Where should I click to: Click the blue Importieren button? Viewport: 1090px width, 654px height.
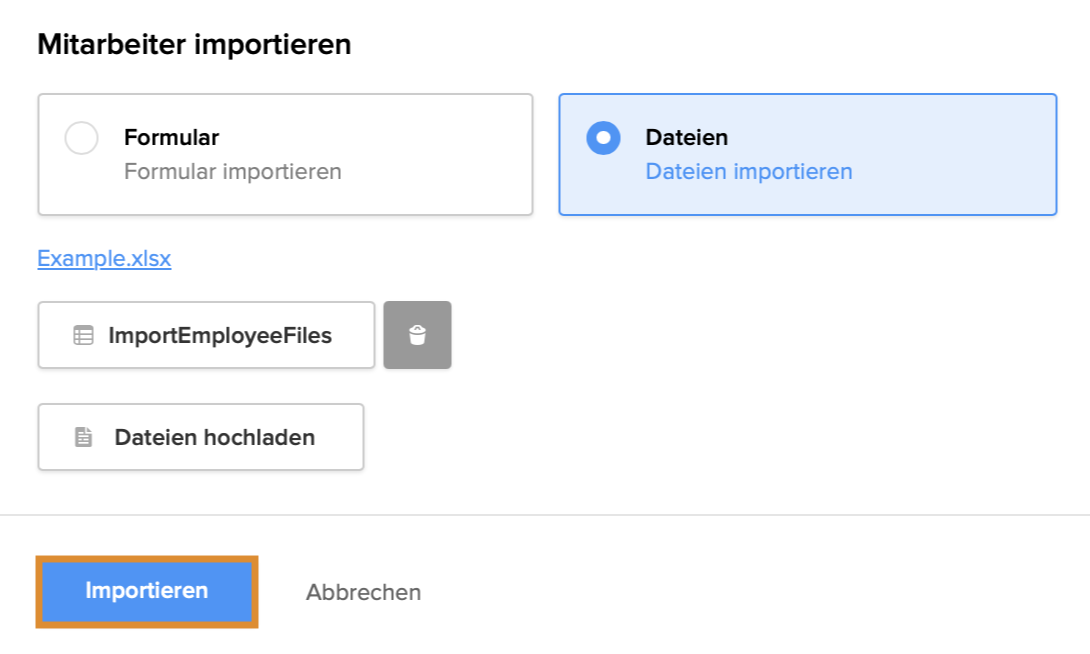click(147, 591)
